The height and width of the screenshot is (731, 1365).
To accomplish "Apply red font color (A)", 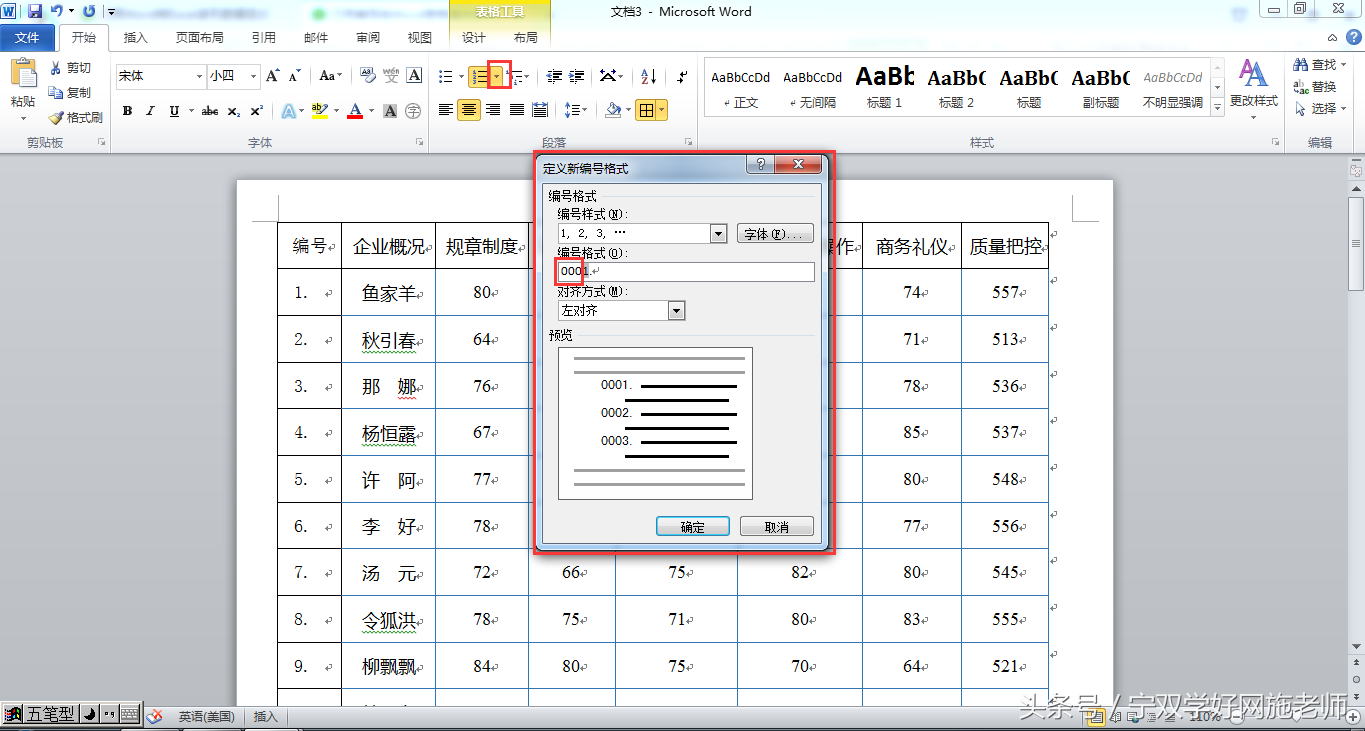I will click(355, 111).
